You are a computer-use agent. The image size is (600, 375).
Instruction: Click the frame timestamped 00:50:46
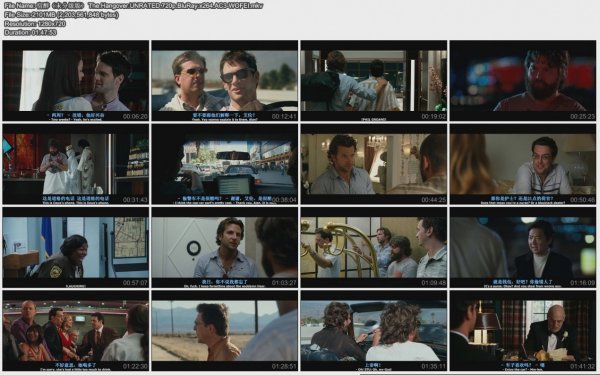pyautogui.click(x=523, y=164)
